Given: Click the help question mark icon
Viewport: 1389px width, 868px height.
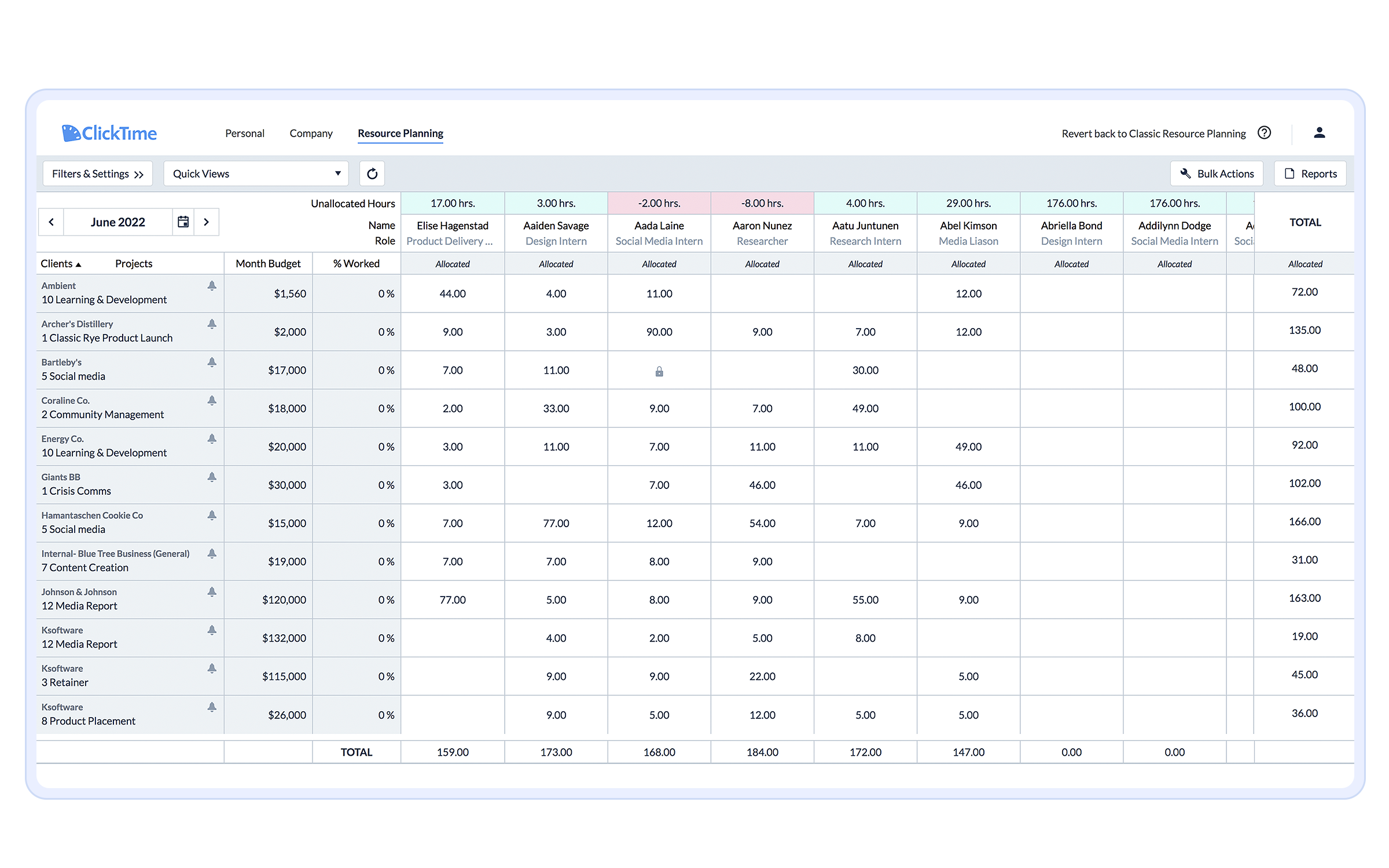Looking at the screenshot, I should coord(1265,133).
